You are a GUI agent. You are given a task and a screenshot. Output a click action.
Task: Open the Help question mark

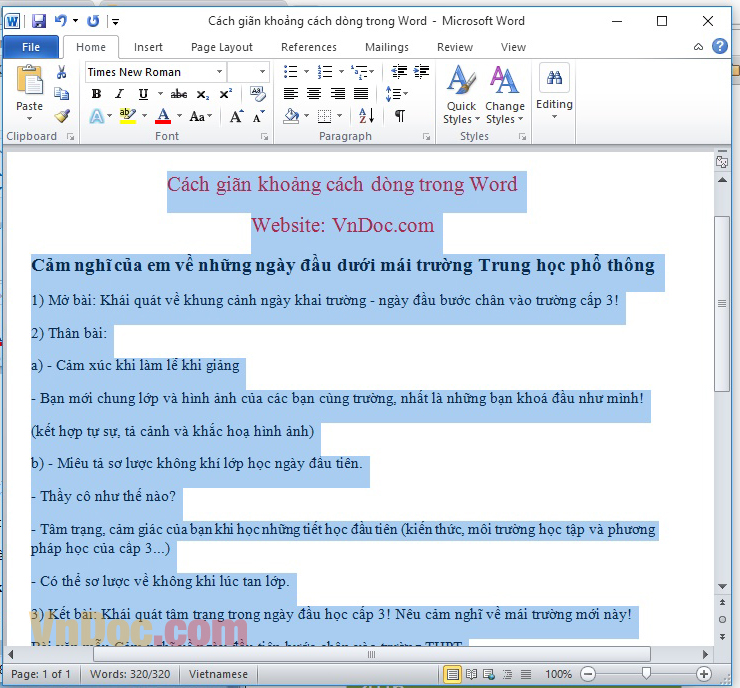tap(720, 46)
